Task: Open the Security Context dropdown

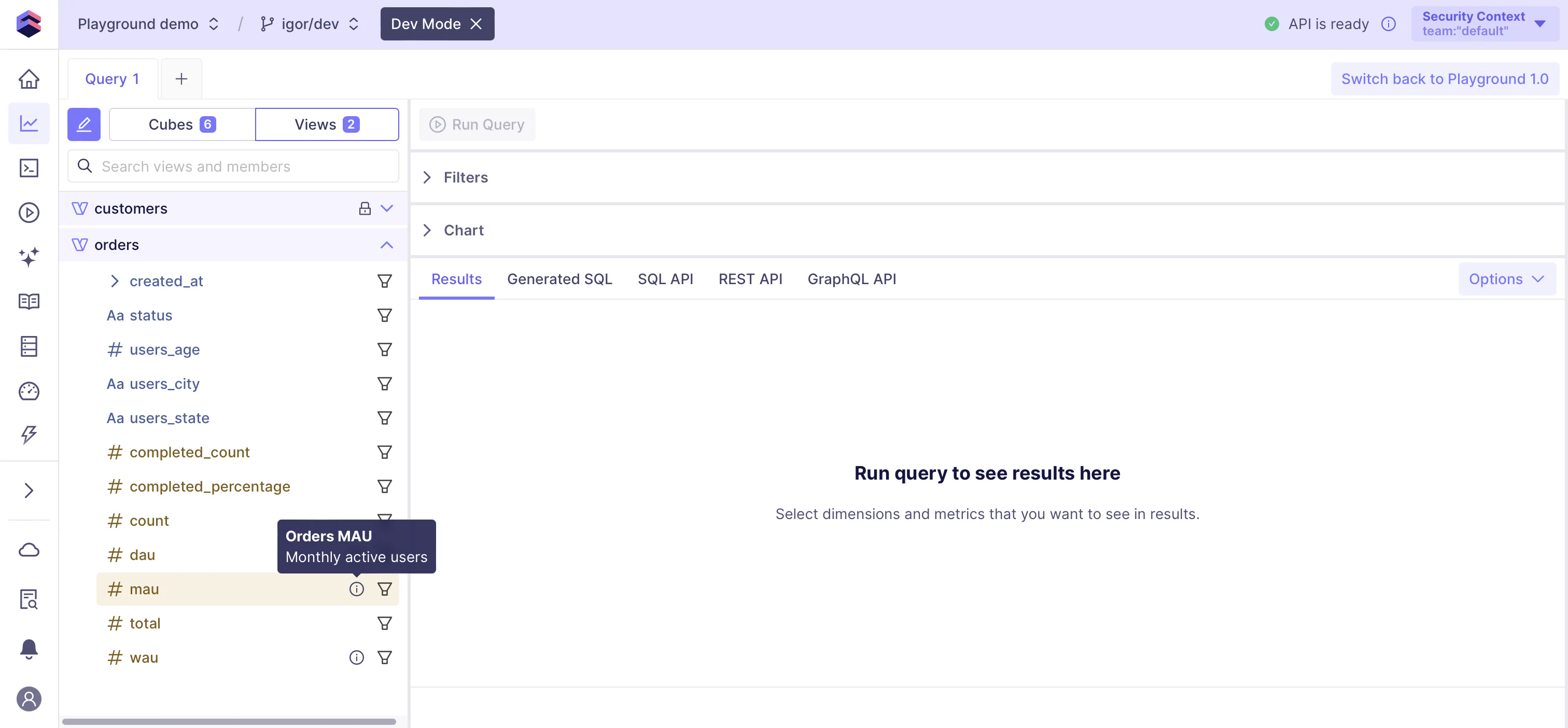Action: 1485,24
